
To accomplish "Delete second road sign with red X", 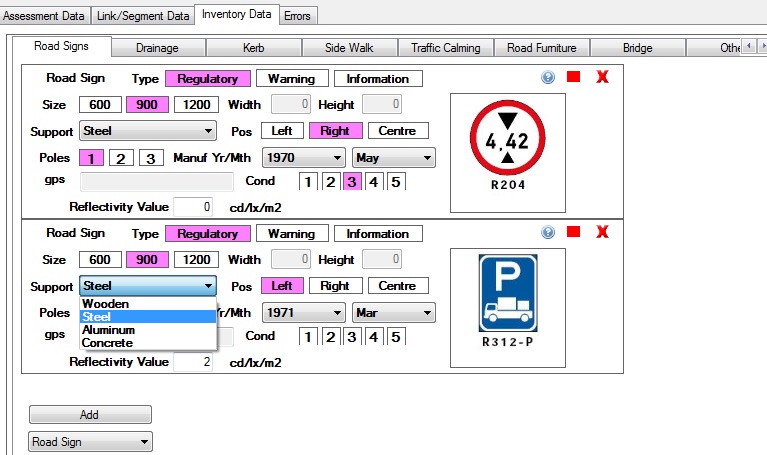I will tap(602, 232).
